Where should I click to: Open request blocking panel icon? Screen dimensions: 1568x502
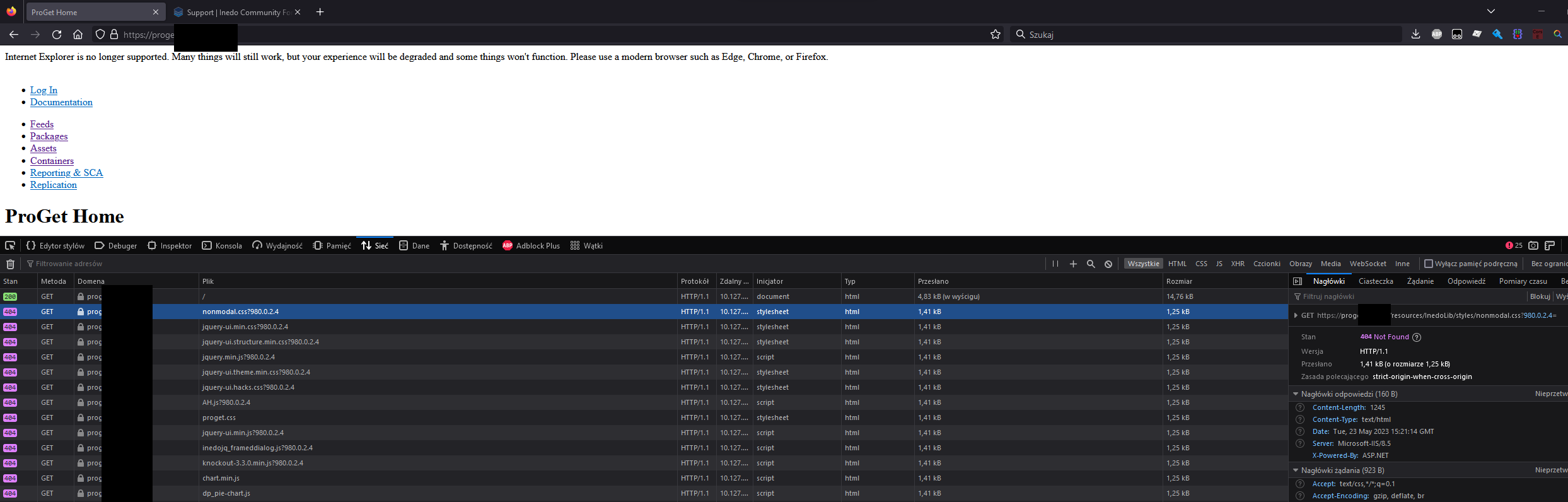coord(1108,264)
